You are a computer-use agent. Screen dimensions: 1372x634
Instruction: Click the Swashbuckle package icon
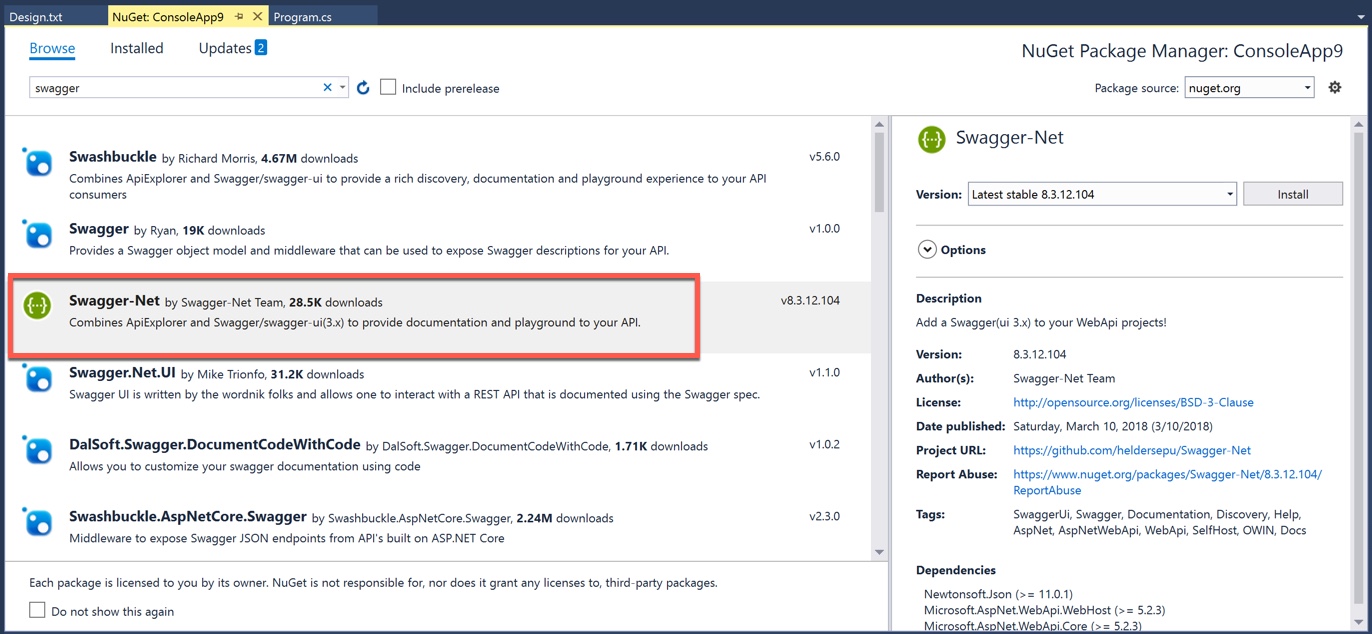coord(38,162)
